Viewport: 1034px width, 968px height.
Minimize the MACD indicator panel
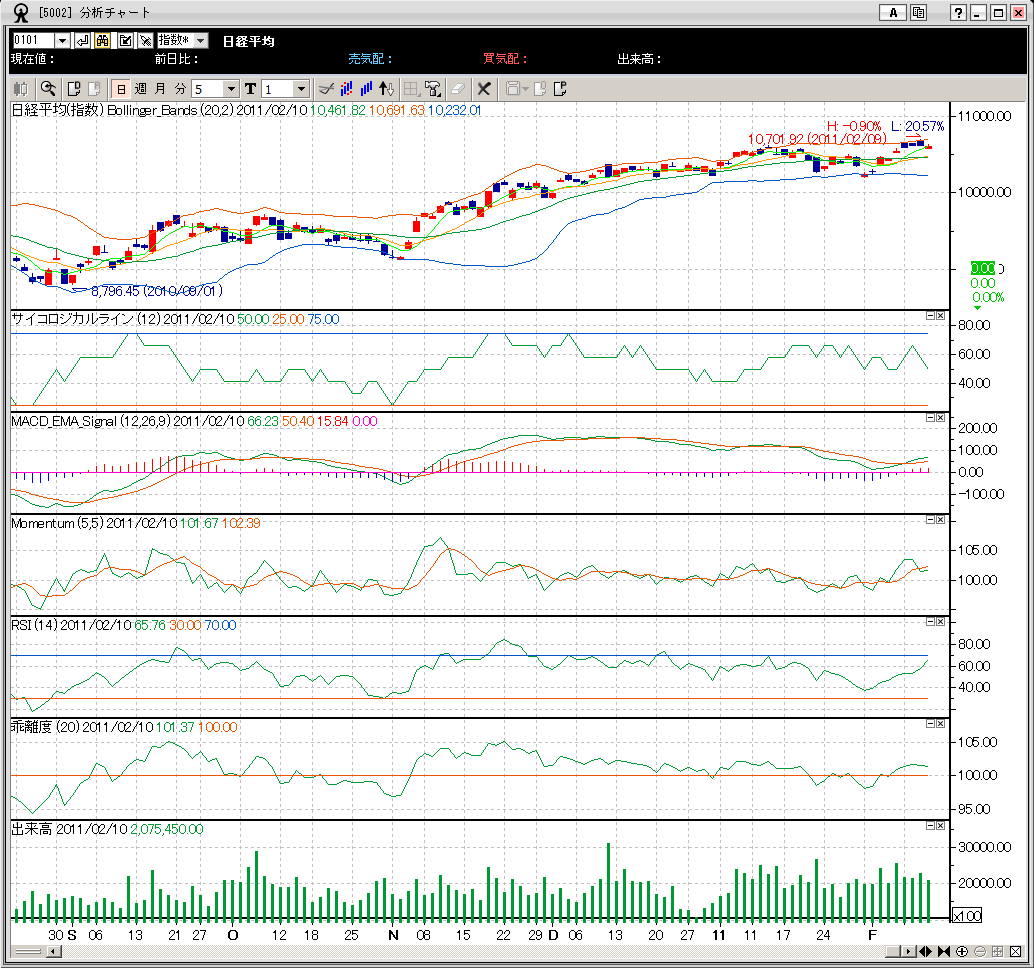tap(930, 417)
